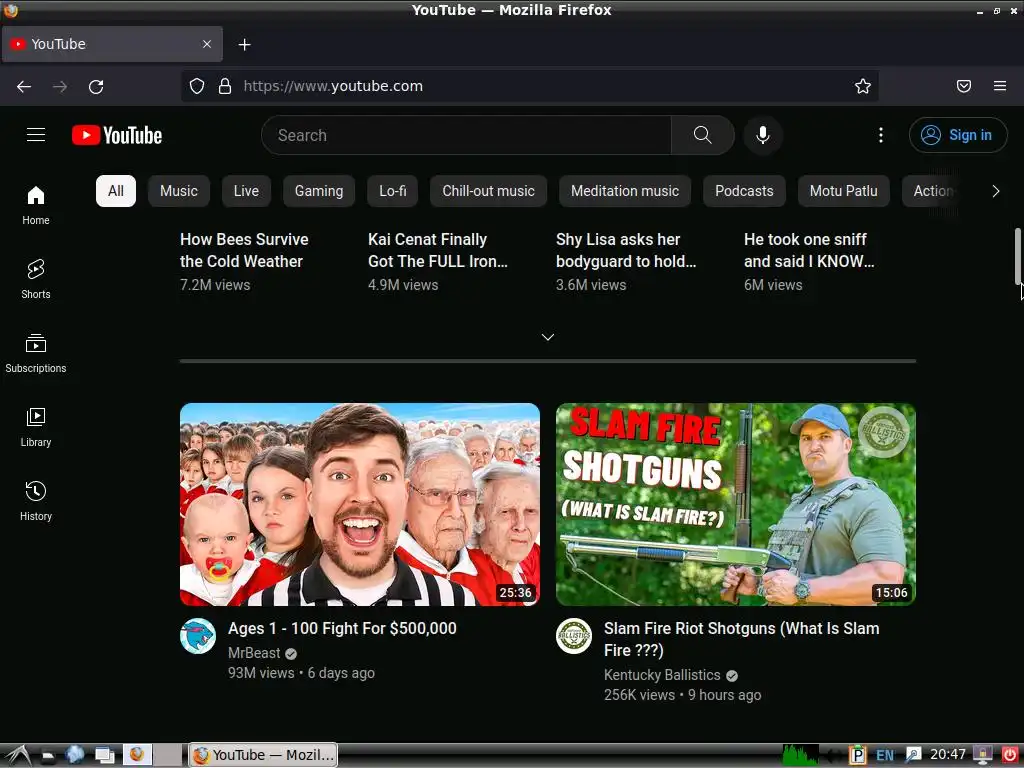Image resolution: width=1024 pixels, height=768 pixels.
Task: Open 'He took one sniff' short
Action: 809,250
